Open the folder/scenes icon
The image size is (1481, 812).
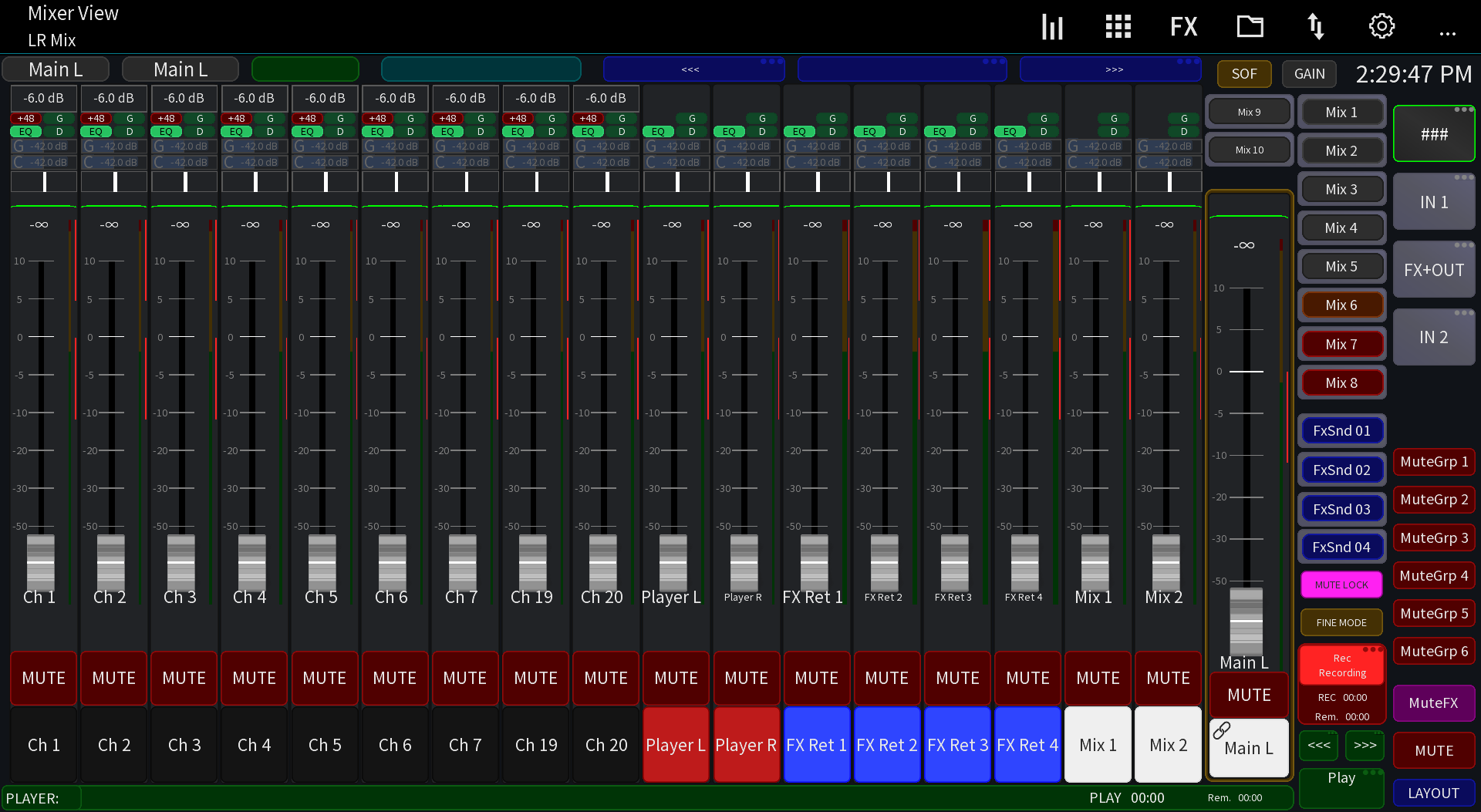[1250, 26]
